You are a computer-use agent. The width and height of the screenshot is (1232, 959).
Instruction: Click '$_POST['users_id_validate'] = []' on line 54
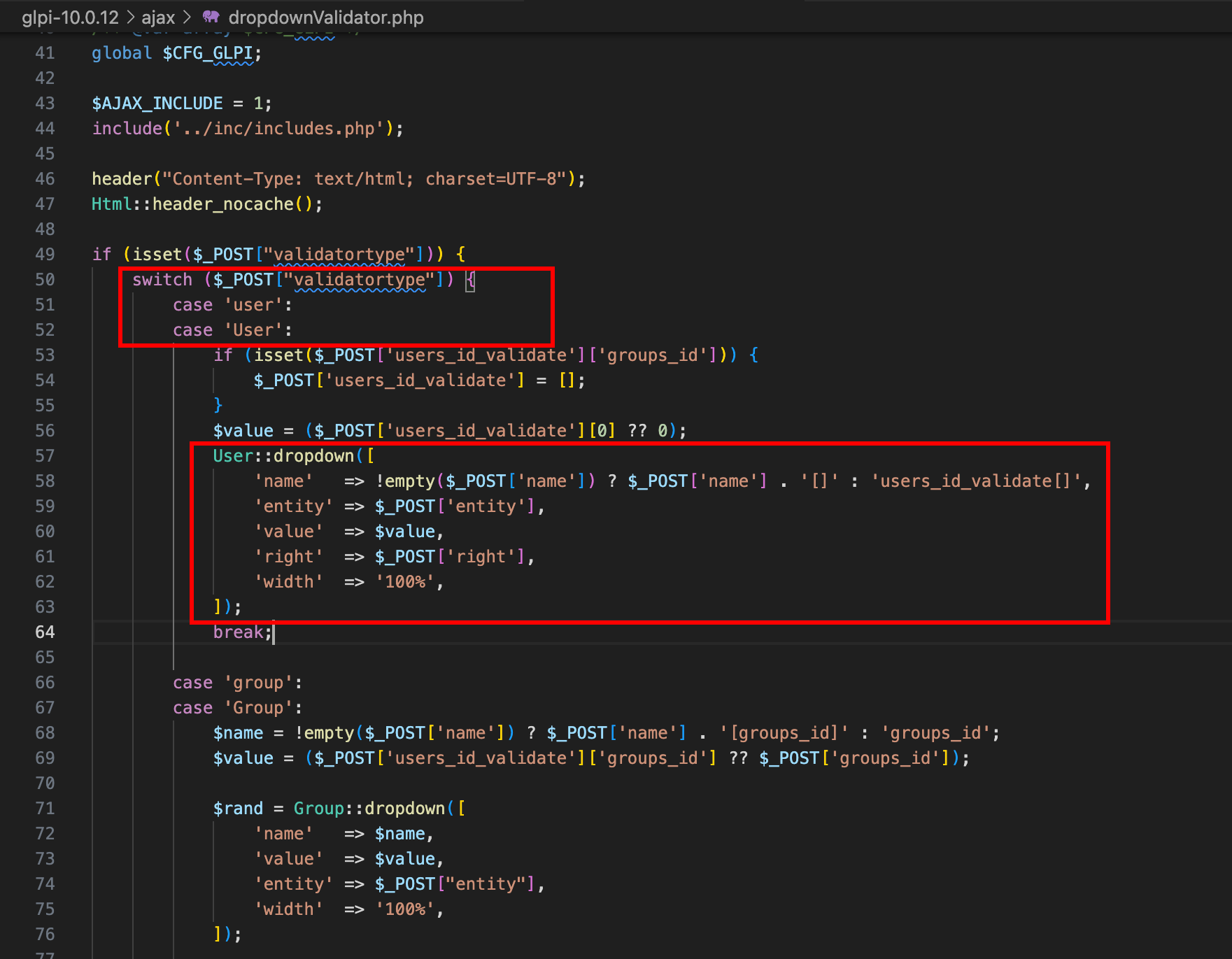click(x=414, y=381)
